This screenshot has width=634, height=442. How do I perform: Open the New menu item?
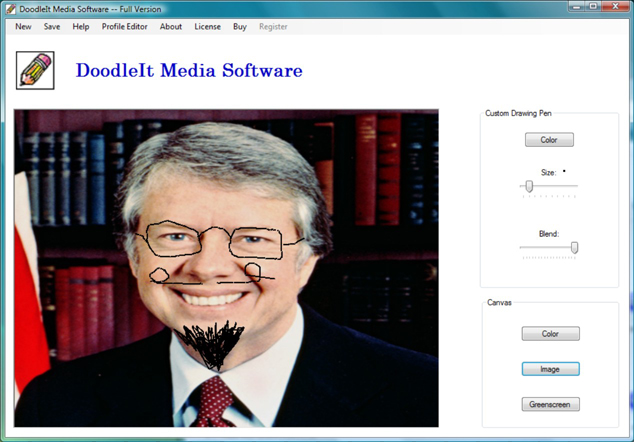pos(23,27)
